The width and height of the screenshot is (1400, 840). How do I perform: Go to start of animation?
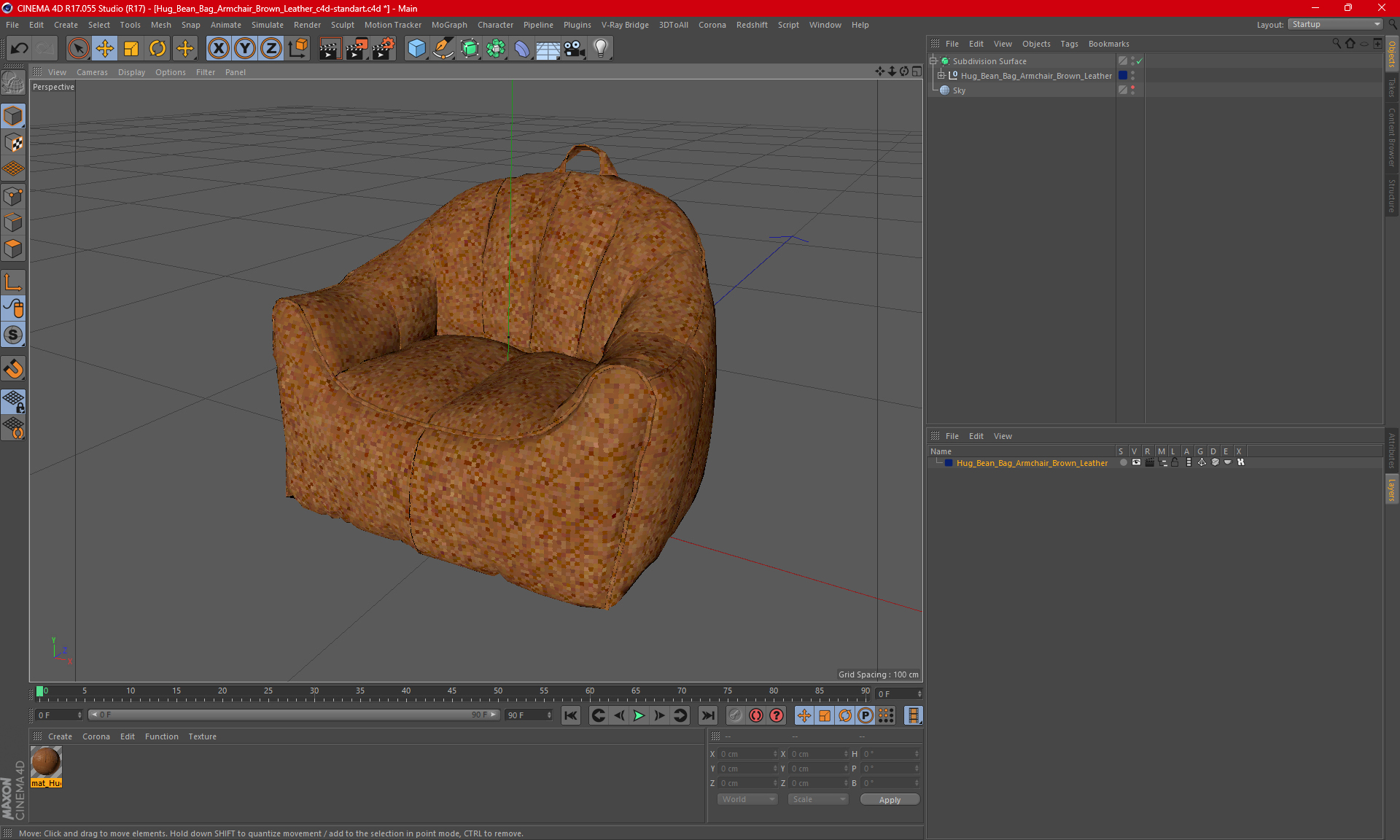coord(571,715)
